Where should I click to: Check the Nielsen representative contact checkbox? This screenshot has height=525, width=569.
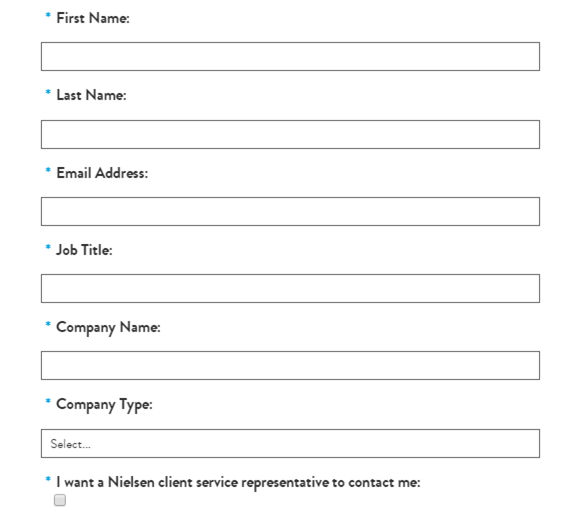pos(60,500)
